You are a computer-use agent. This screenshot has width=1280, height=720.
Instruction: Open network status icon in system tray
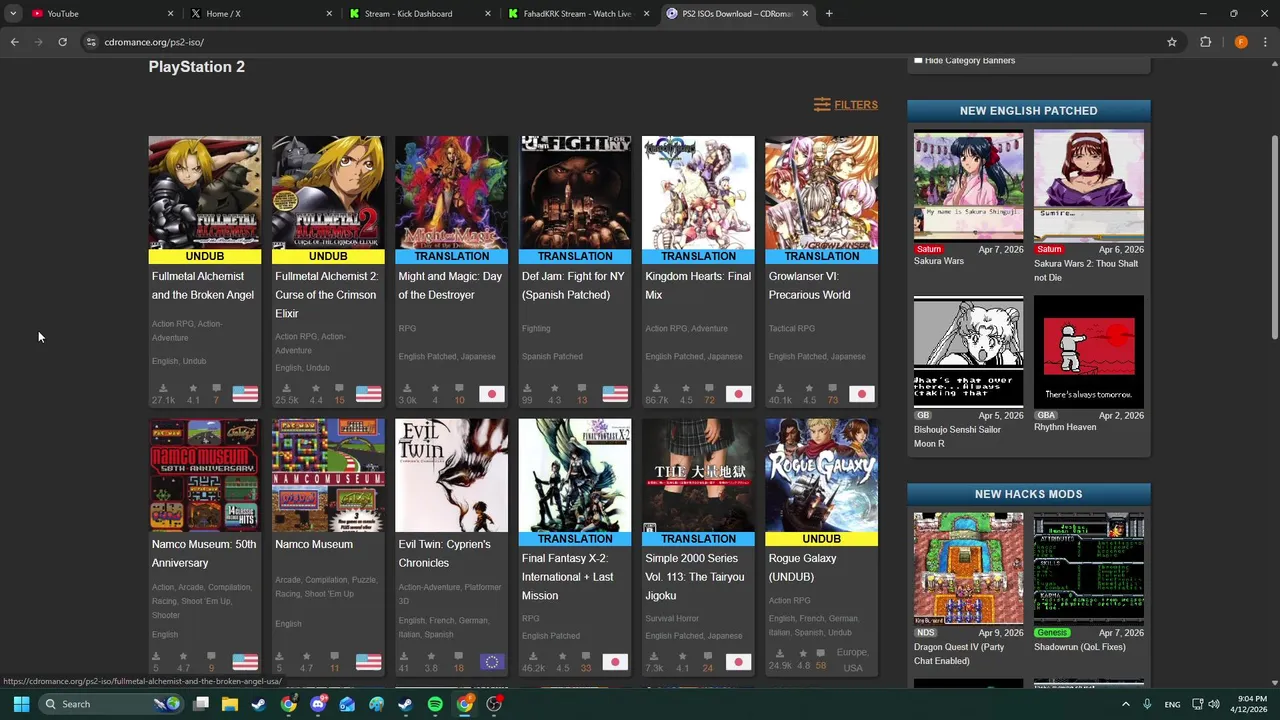(1197, 704)
